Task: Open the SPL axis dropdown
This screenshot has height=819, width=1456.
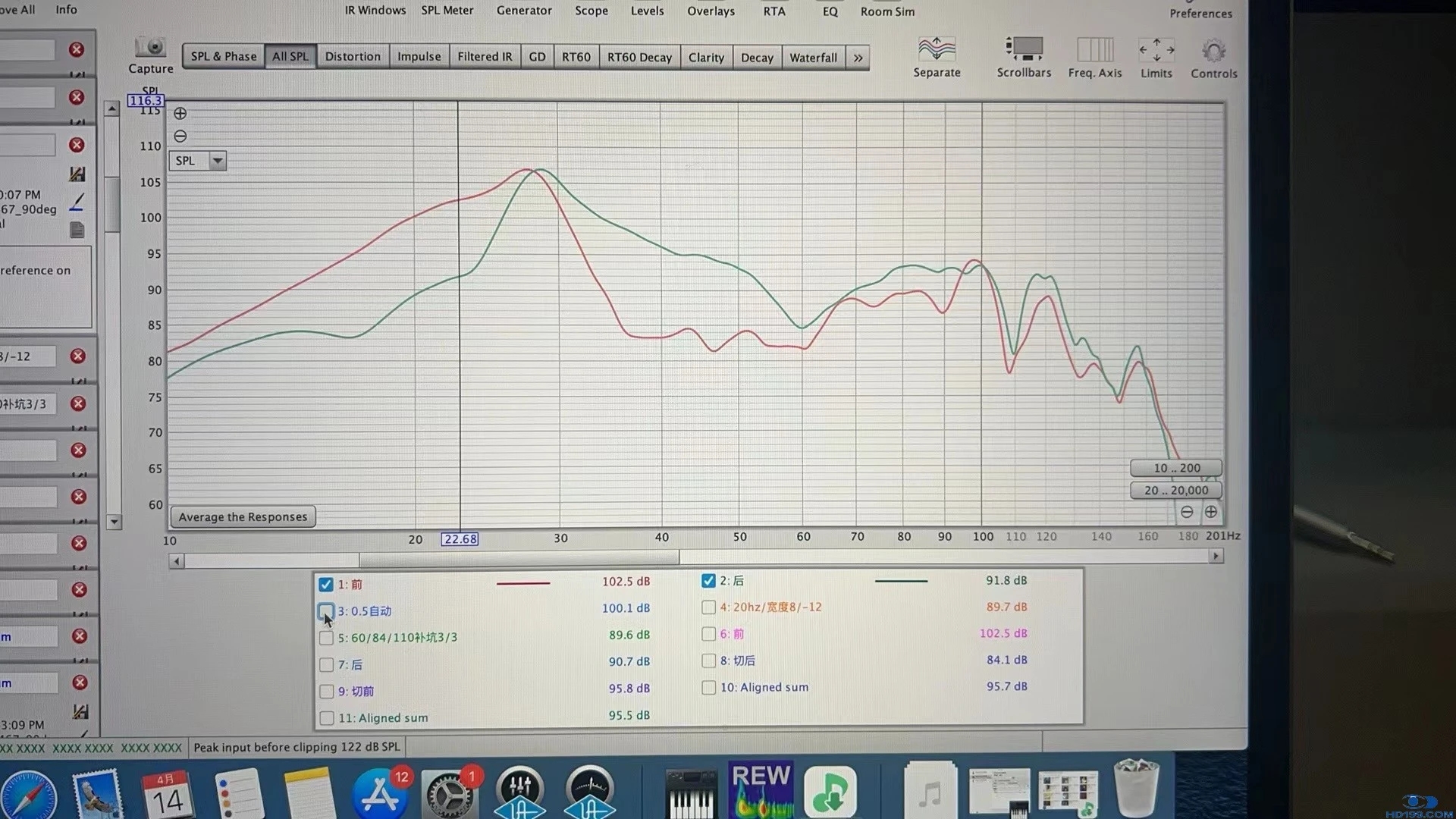Action: 218,161
